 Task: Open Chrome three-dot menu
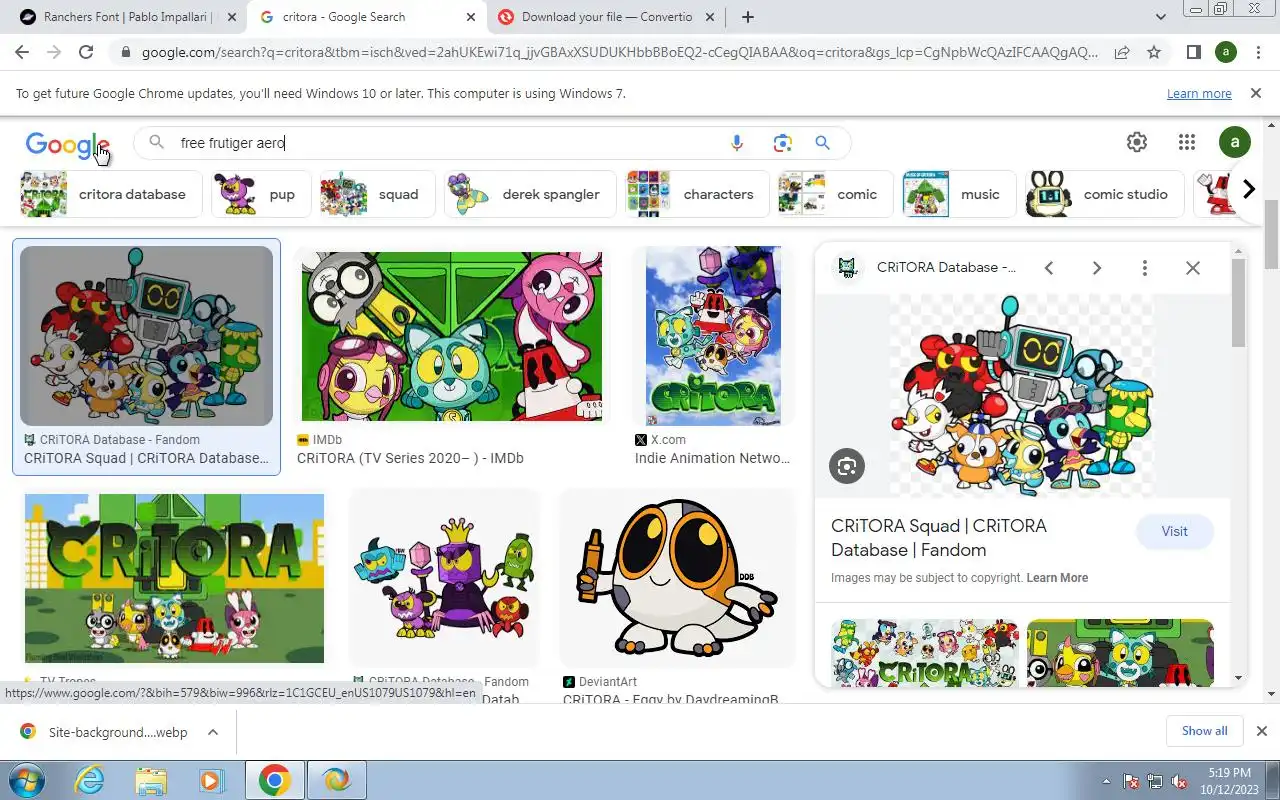click(1257, 52)
